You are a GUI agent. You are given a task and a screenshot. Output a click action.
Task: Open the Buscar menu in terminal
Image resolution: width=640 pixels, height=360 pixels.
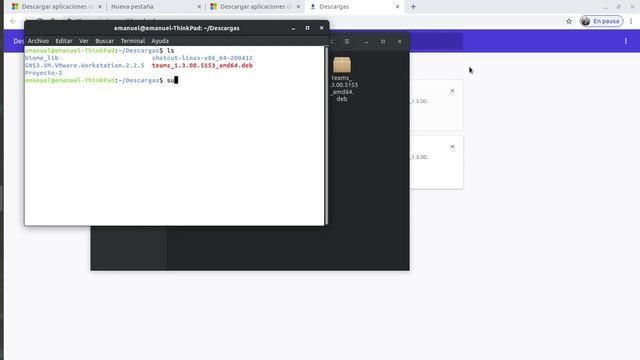coord(104,41)
